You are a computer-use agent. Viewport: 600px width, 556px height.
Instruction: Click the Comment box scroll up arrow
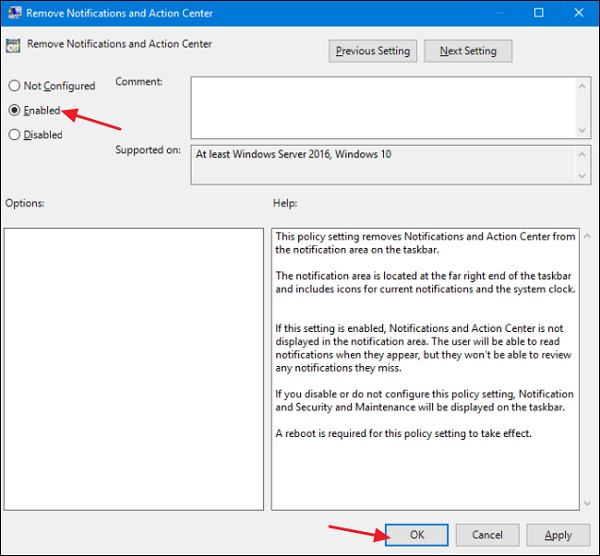coord(582,86)
